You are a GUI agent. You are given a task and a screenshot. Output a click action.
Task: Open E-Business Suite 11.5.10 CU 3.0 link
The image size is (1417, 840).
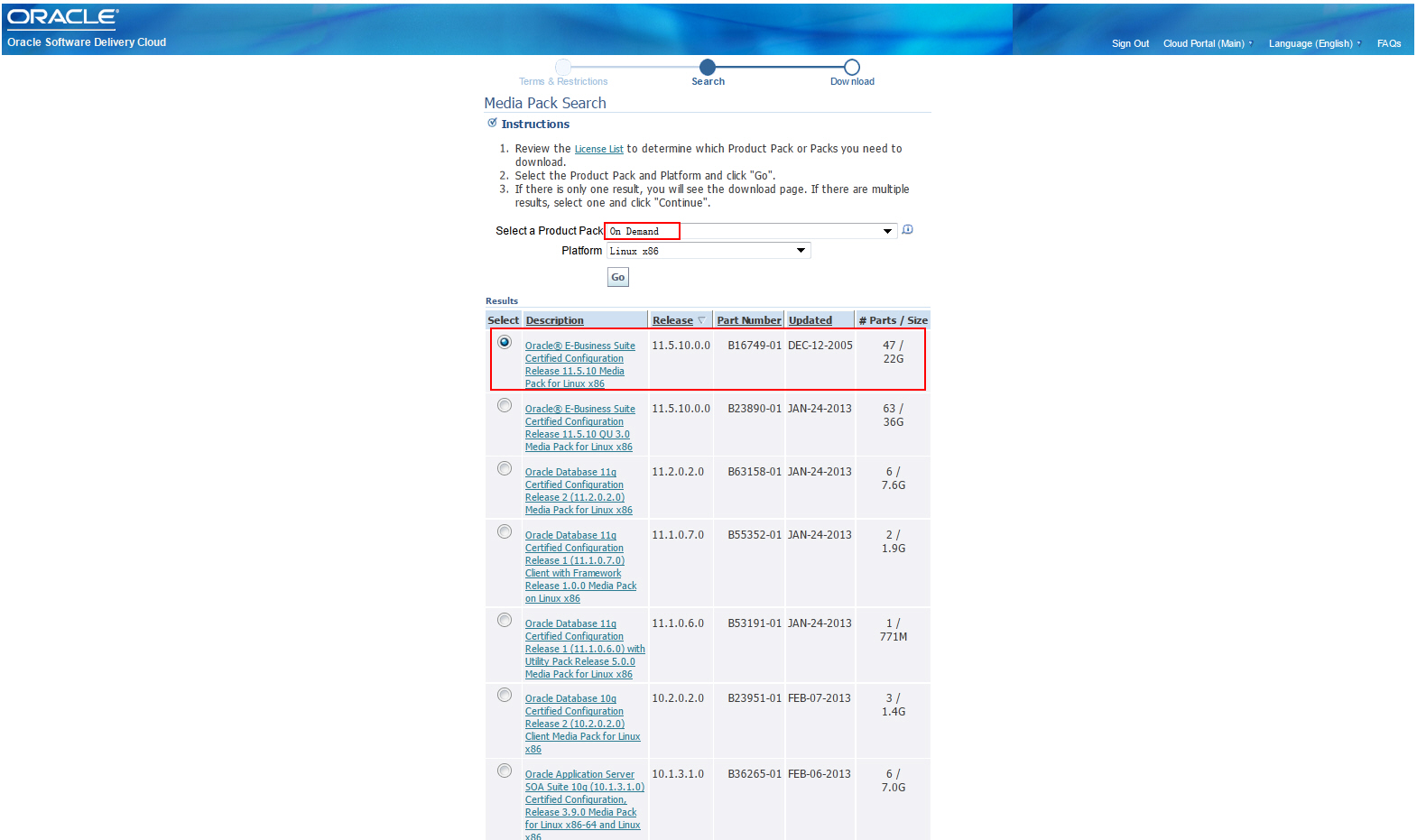[580, 428]
